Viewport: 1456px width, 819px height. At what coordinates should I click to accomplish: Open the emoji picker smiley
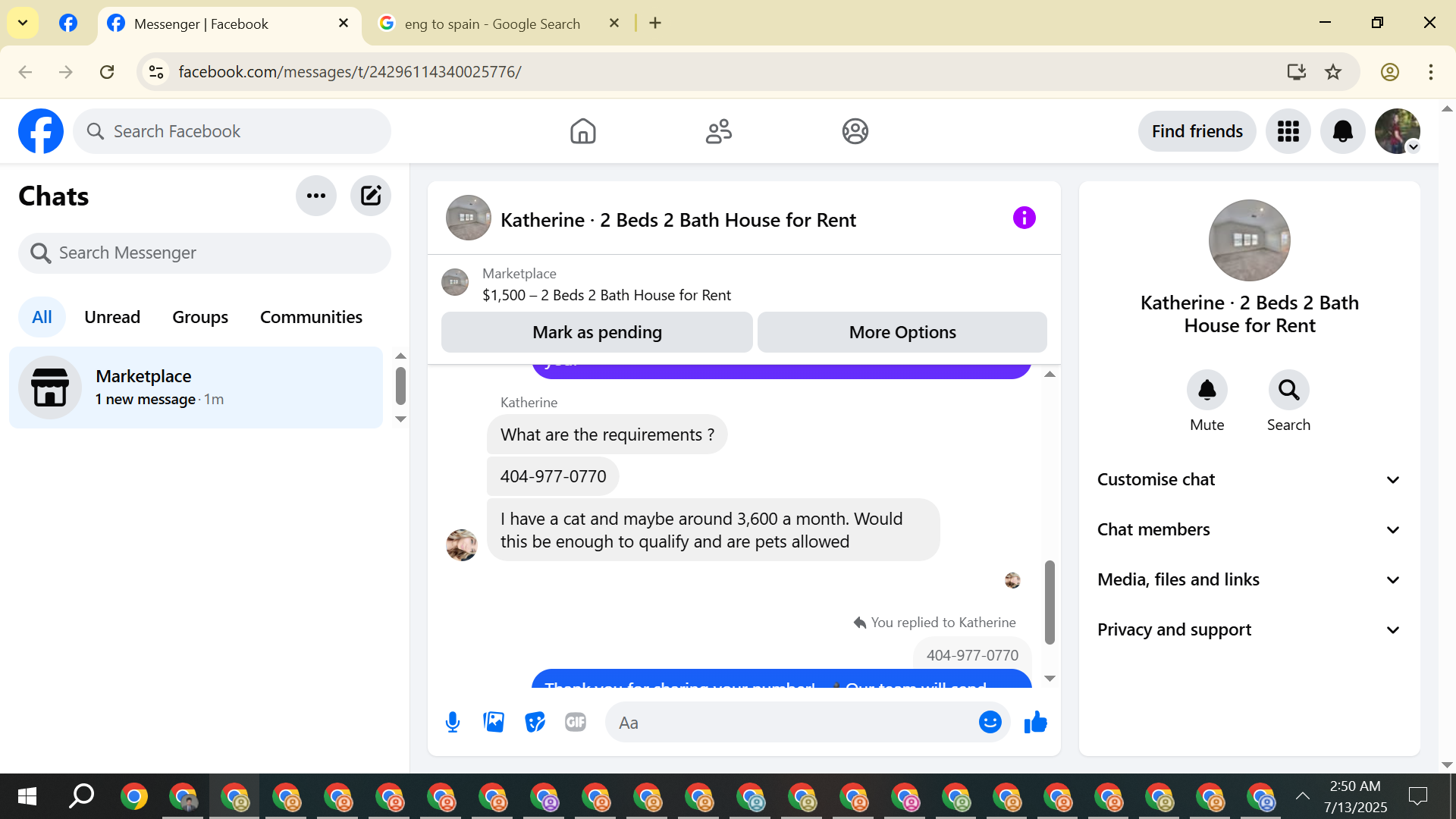[990, 722]
